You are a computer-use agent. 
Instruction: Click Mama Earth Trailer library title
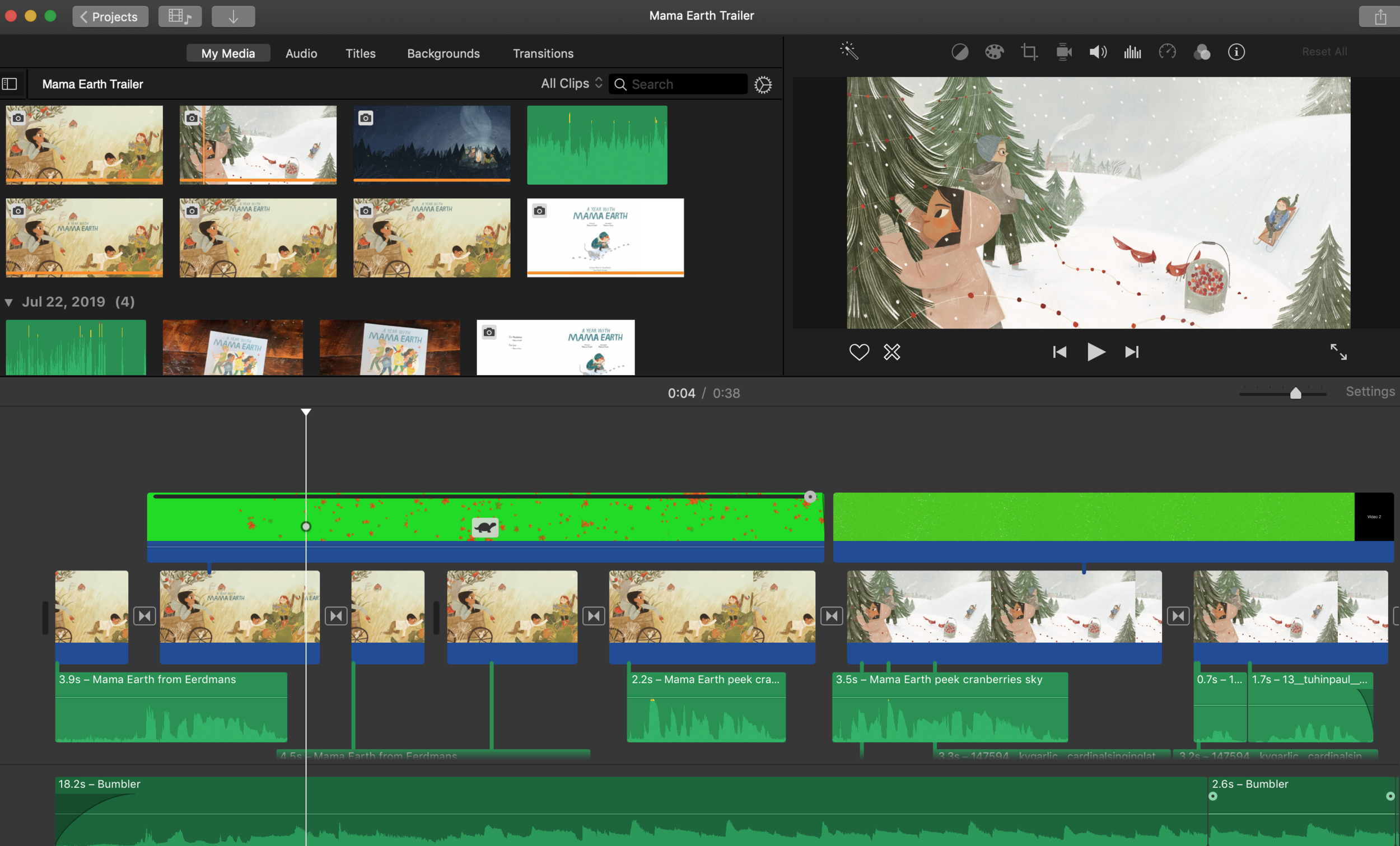pyautogui.click(x=92, y=84)
